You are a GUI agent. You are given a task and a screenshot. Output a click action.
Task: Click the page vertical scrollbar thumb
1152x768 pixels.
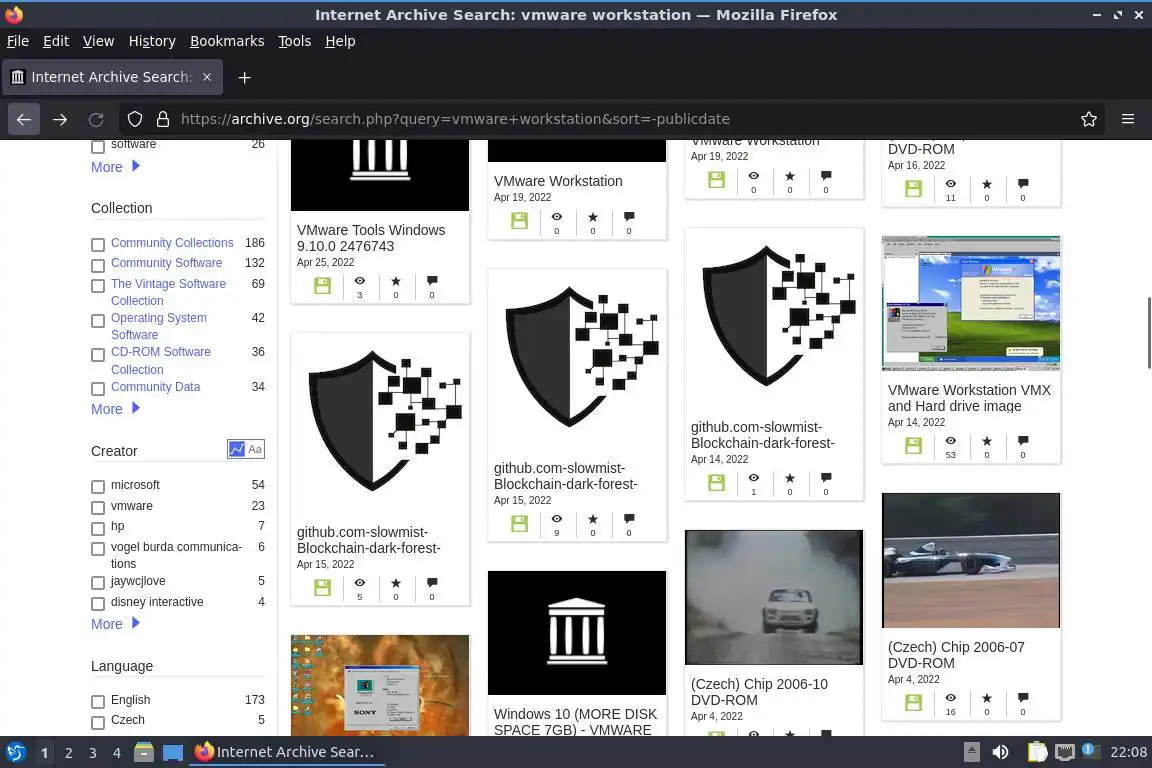pos(1148,332)
